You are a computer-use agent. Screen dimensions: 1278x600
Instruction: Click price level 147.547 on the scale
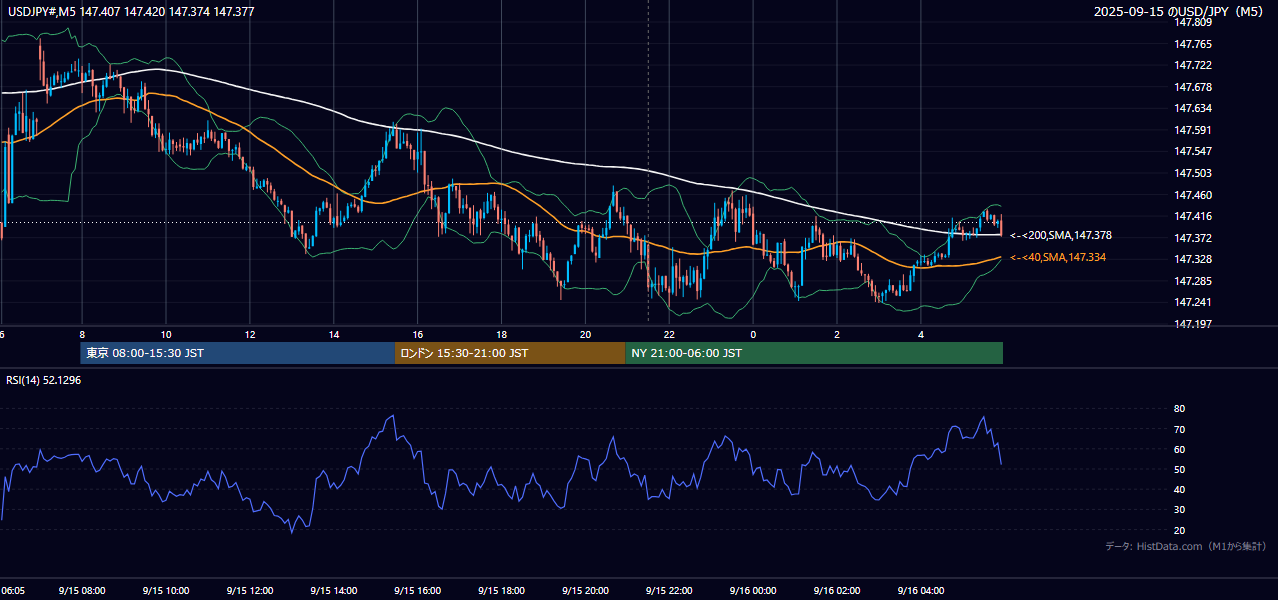click(x=1192, y=151)
